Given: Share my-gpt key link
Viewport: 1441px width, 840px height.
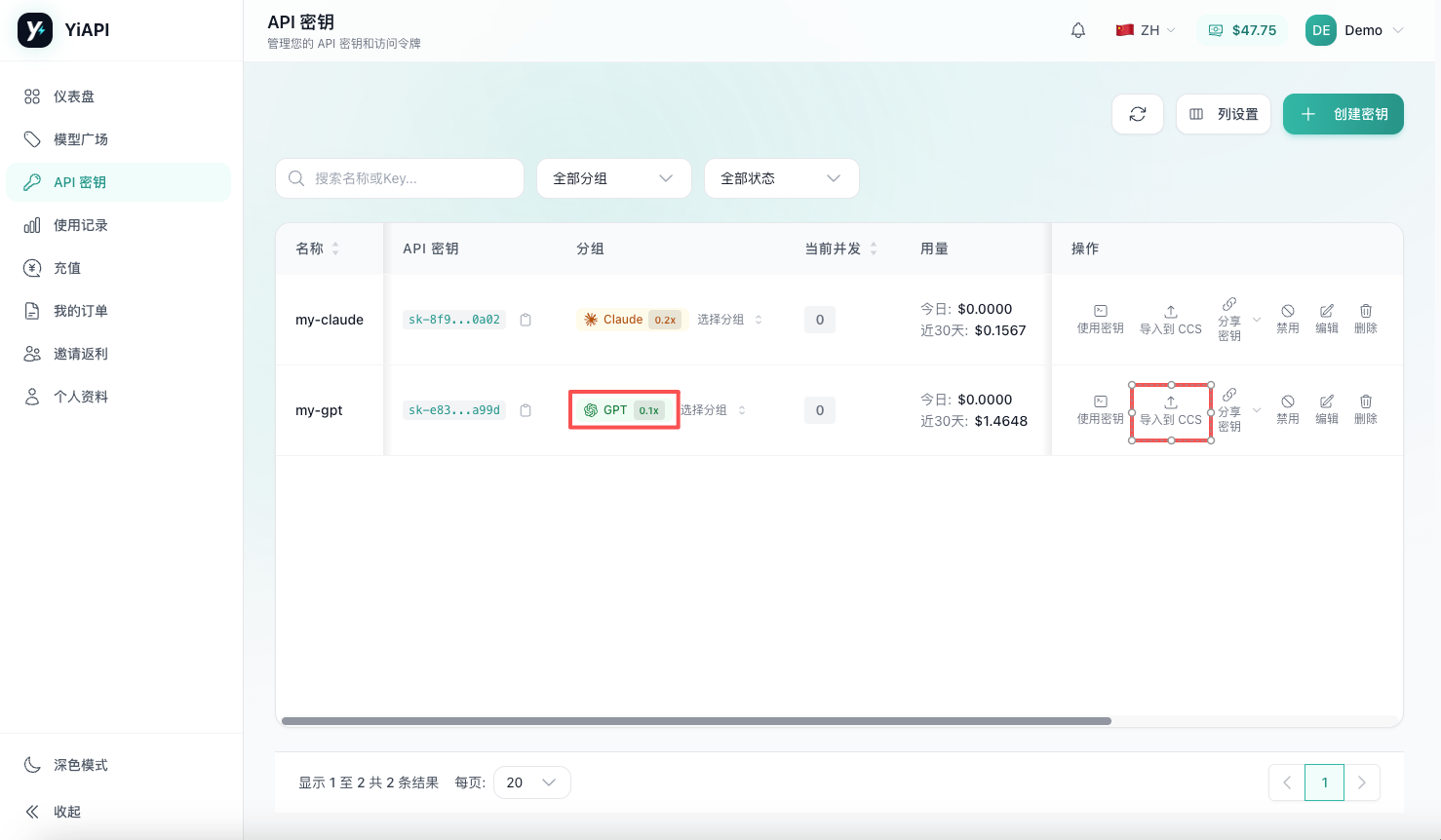Looking at the screenshot, I should tap(1229, 410).
